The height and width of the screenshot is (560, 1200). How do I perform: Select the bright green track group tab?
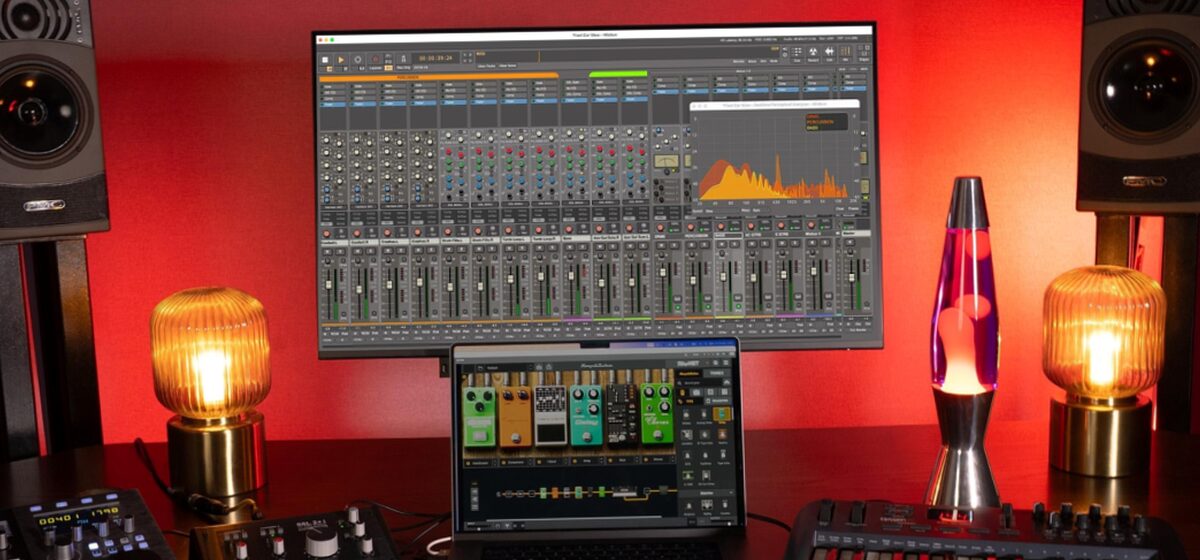618,73
